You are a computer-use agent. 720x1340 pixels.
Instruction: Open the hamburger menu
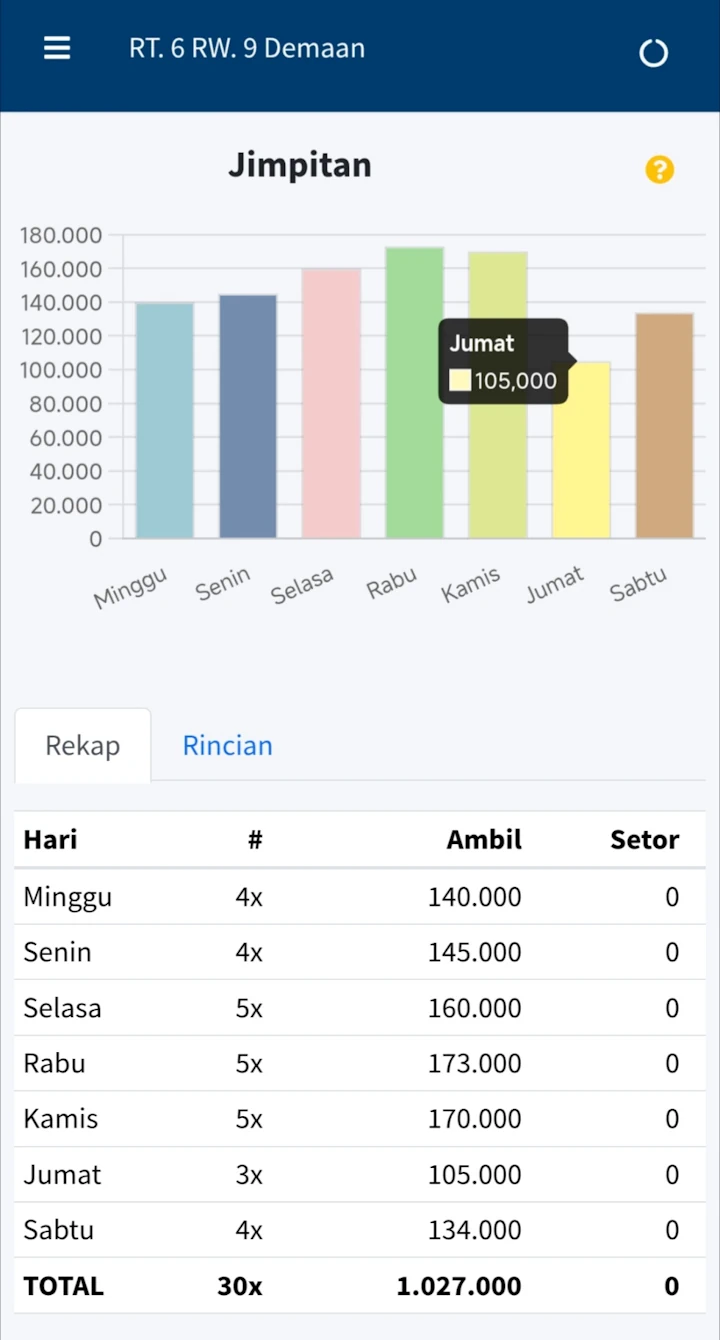pos(57,48)
